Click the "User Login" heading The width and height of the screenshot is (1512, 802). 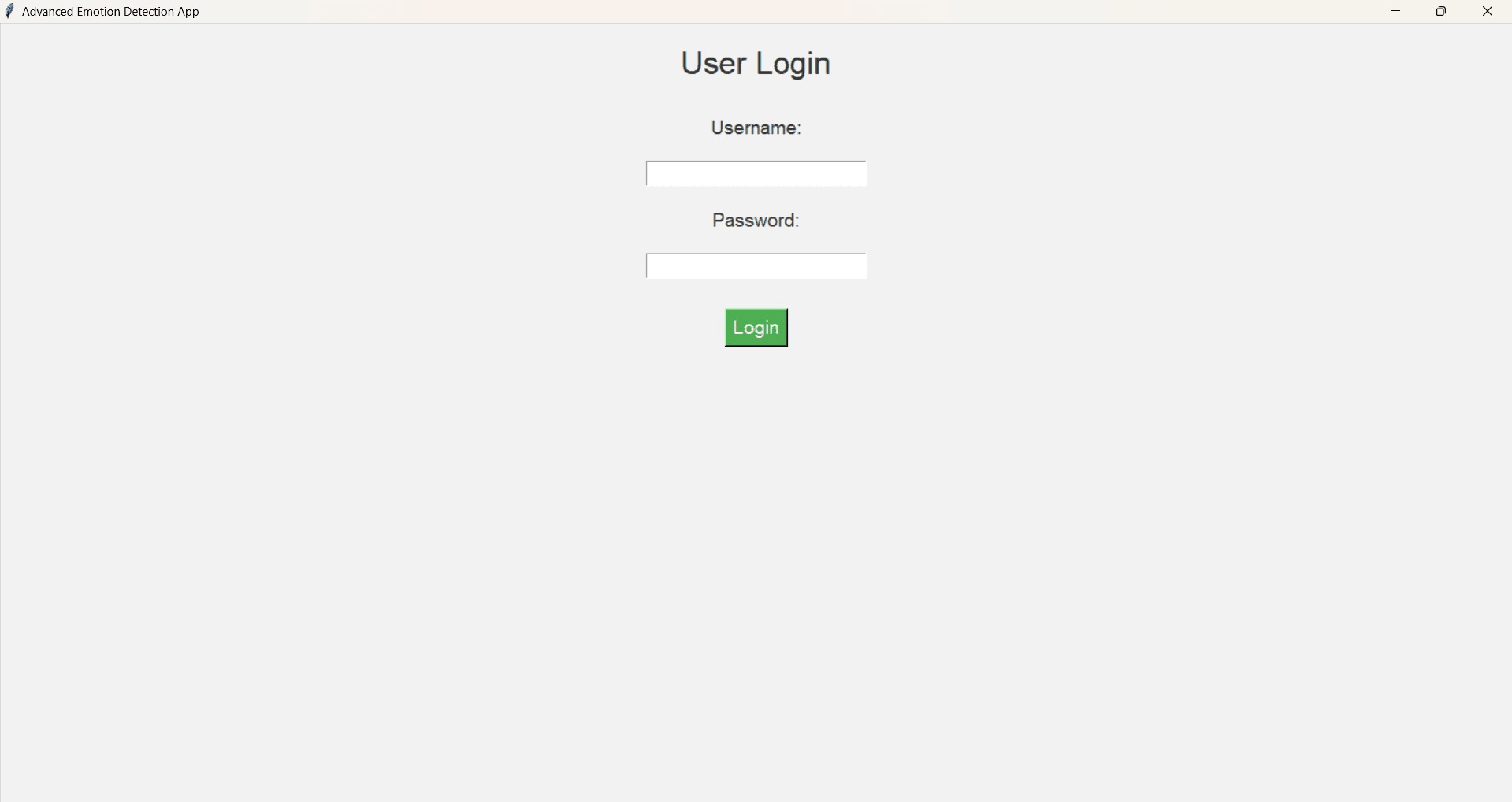tap(756, 63)
